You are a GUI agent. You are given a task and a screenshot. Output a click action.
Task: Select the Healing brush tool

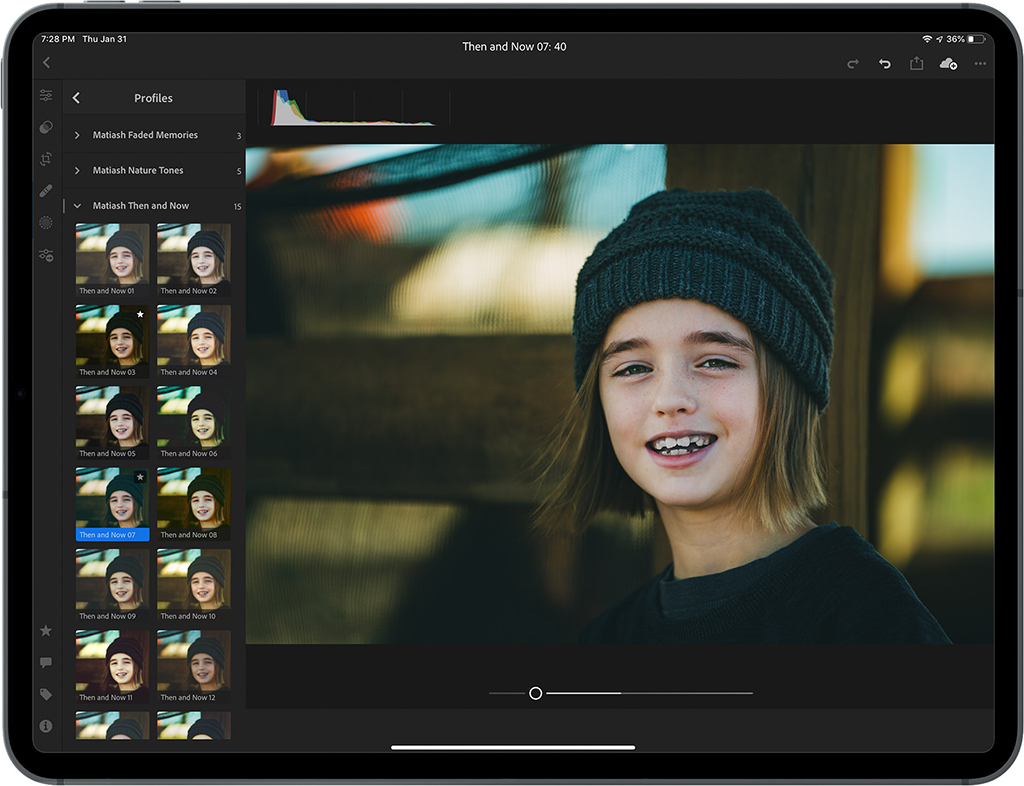(46, 190)
